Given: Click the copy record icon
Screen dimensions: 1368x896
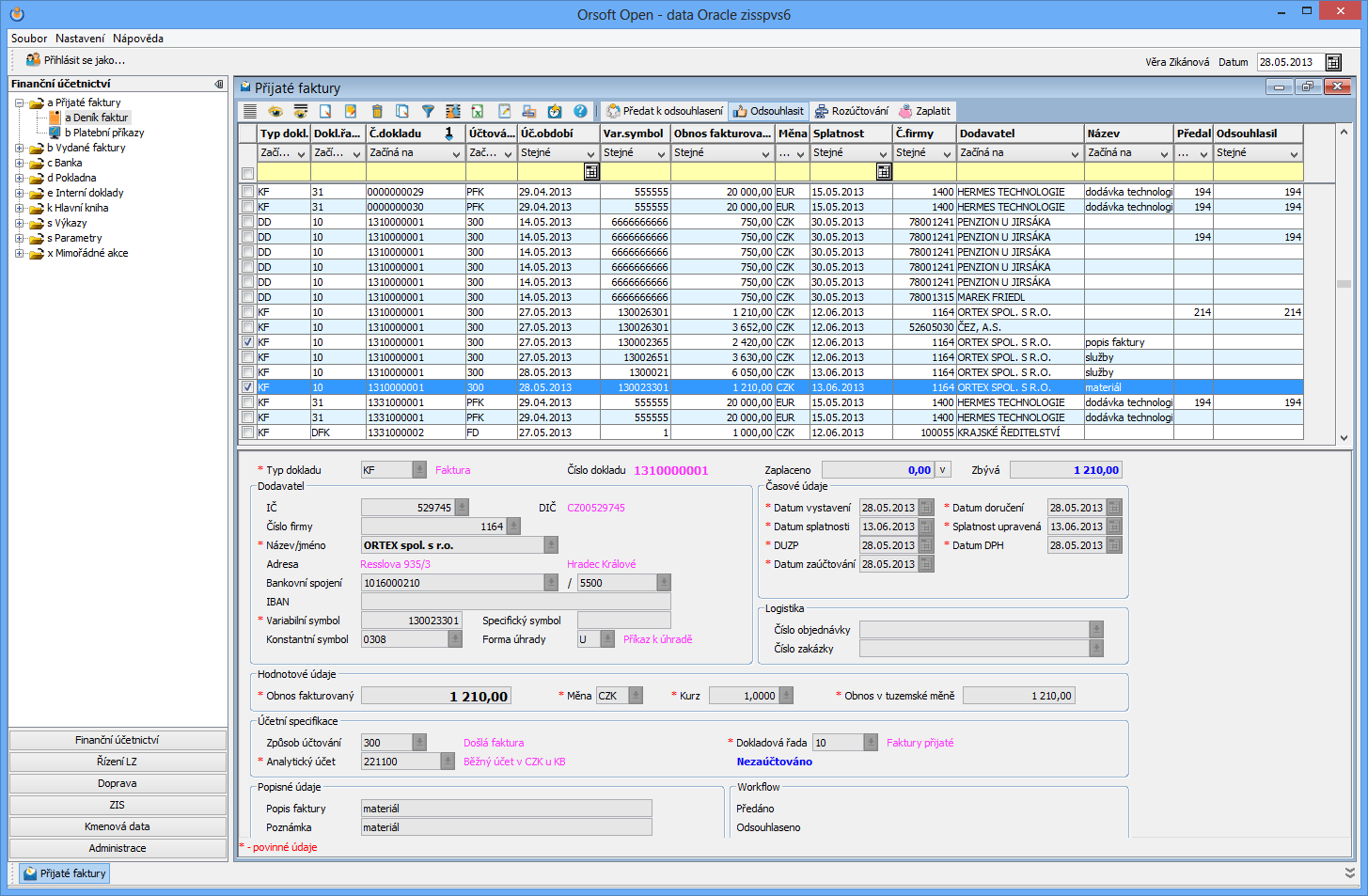Looking at the screenshot, I should coord(402,111).
